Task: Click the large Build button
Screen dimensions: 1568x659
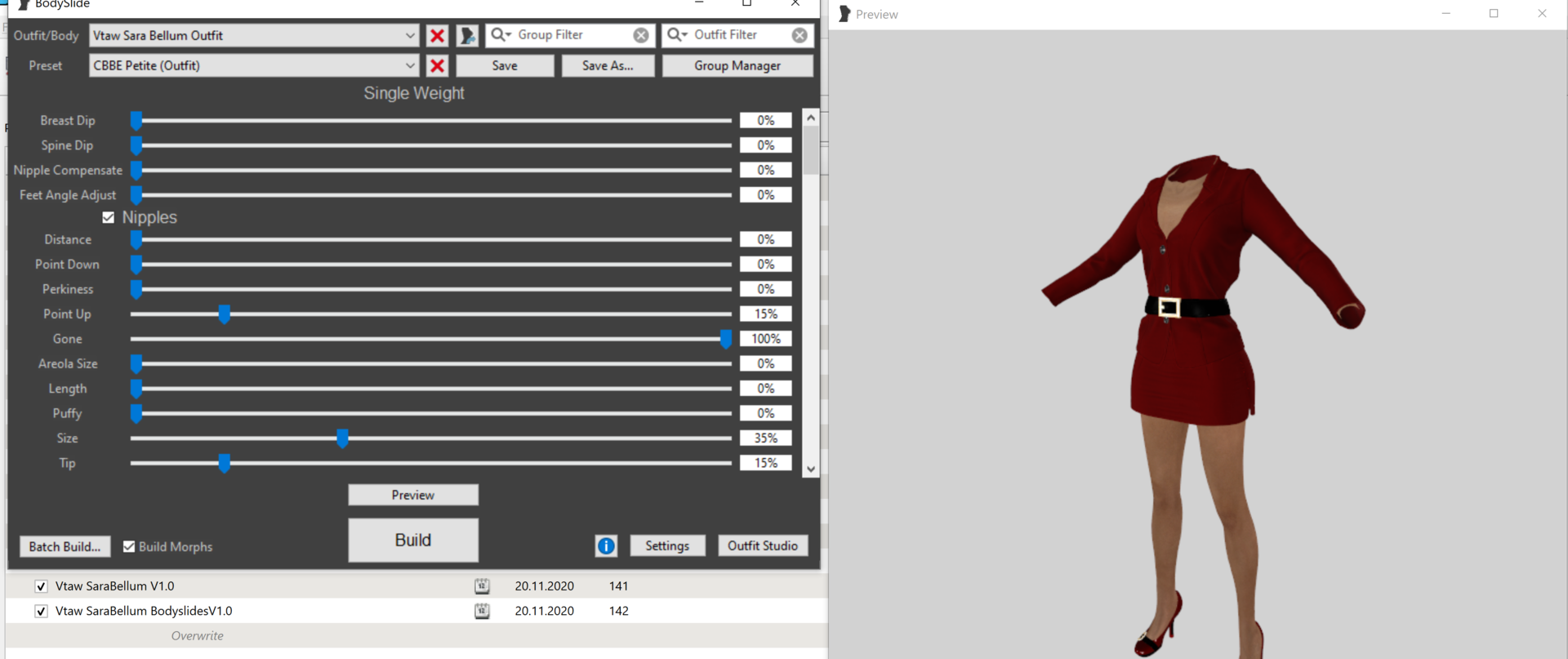Action: tap(413, 540)
